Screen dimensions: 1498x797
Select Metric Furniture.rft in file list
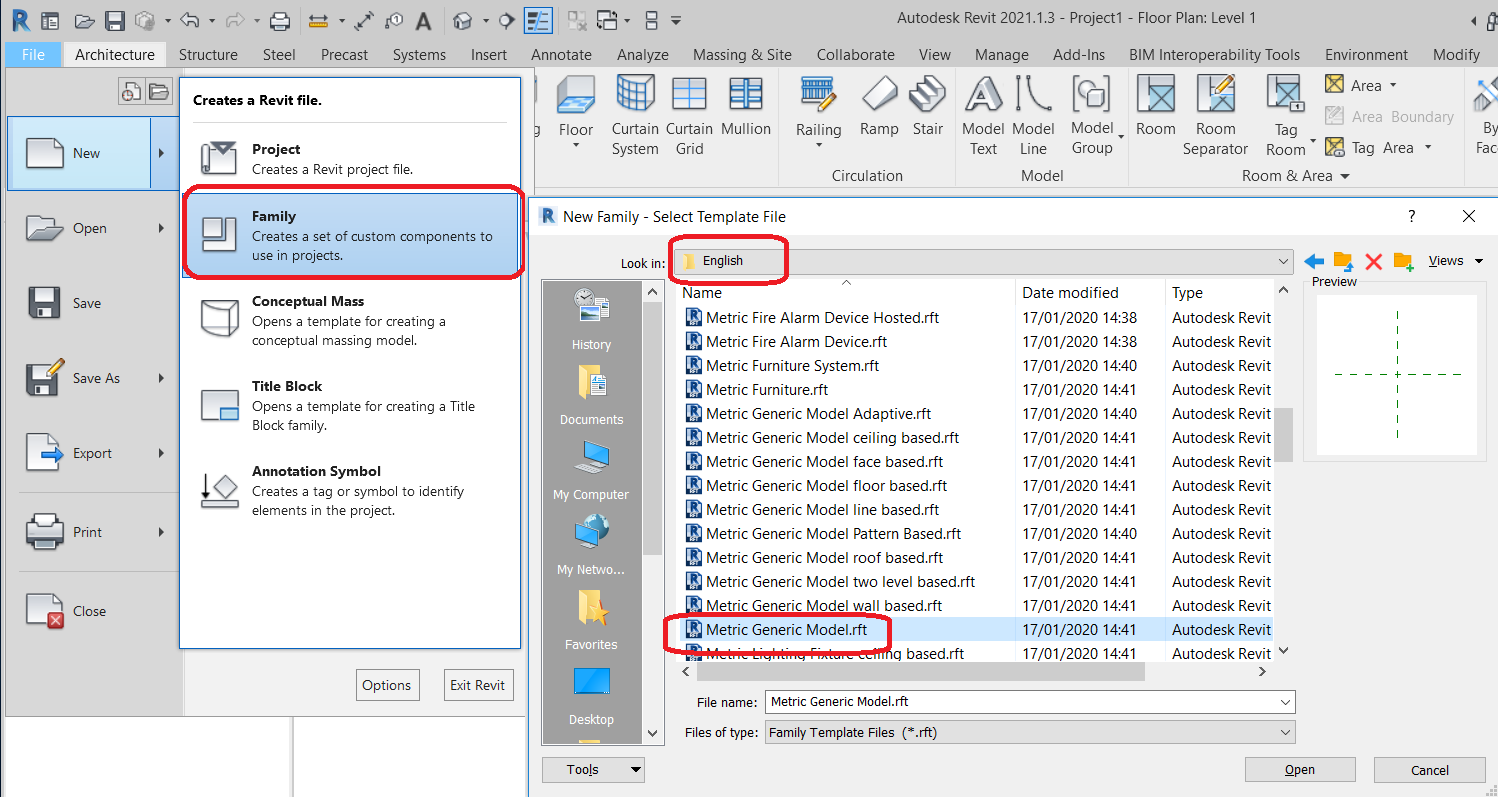pos(767,390)
